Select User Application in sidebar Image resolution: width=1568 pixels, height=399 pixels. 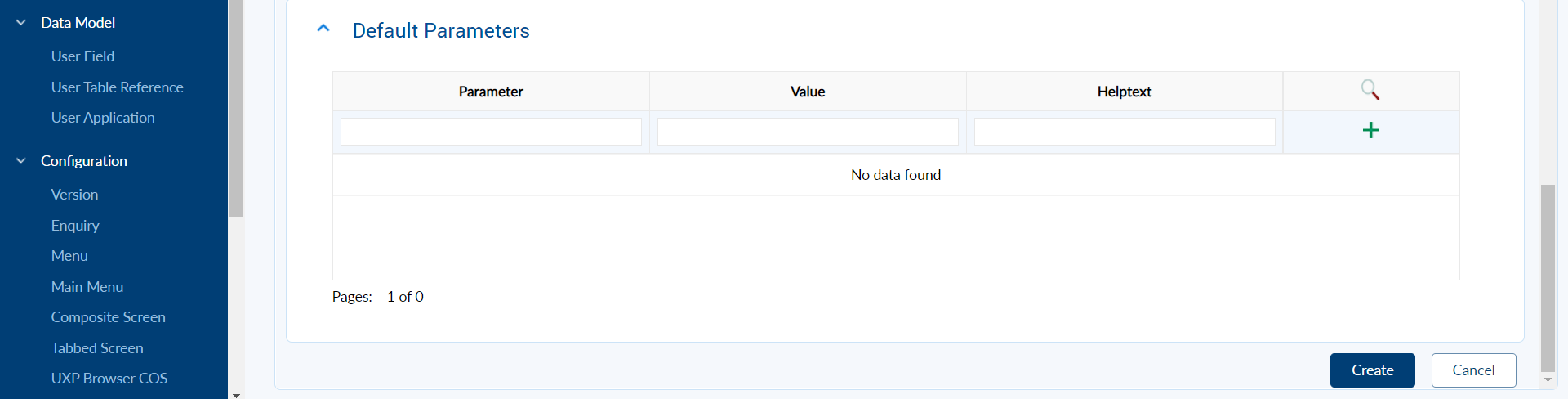point(103,118)
